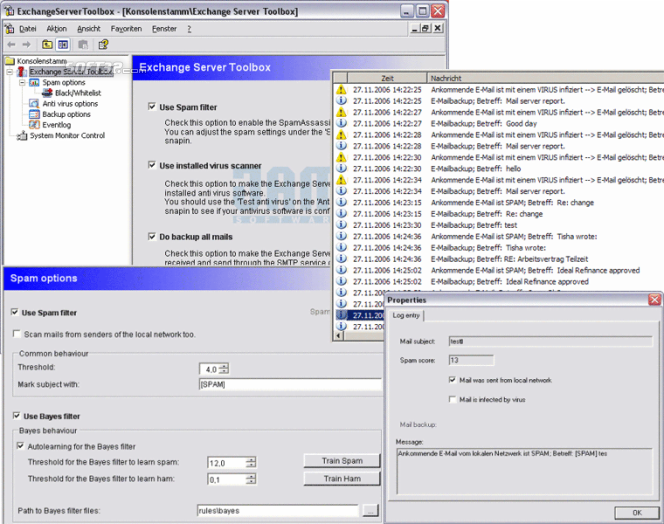Click the Spam score field showing 13
The image size is (664, 524).
(x=471, y=360)
